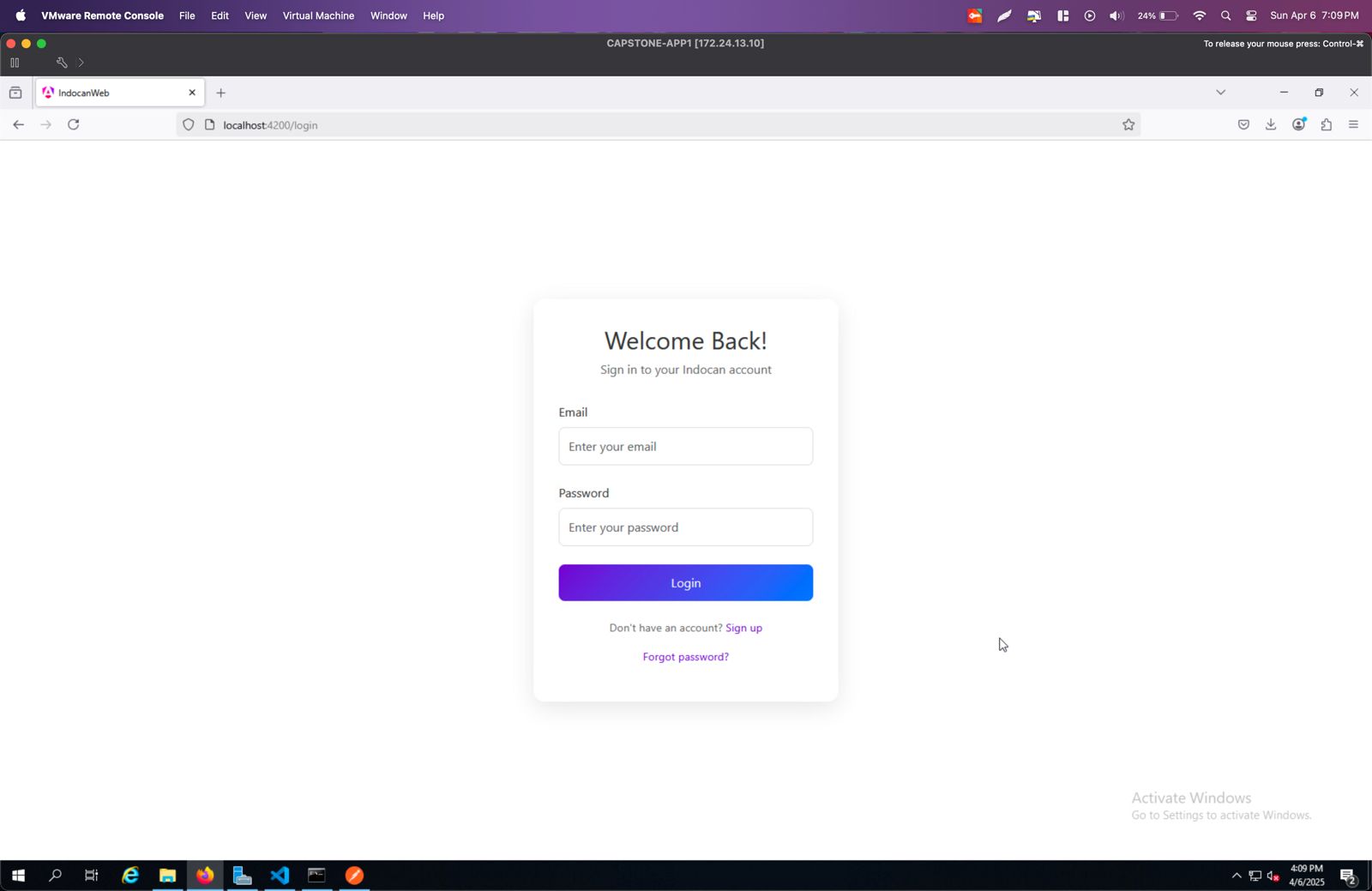Screen dimensions: 1372x891
Task: Open Firefox application hamburger menu
Action: click(1354, 125)
